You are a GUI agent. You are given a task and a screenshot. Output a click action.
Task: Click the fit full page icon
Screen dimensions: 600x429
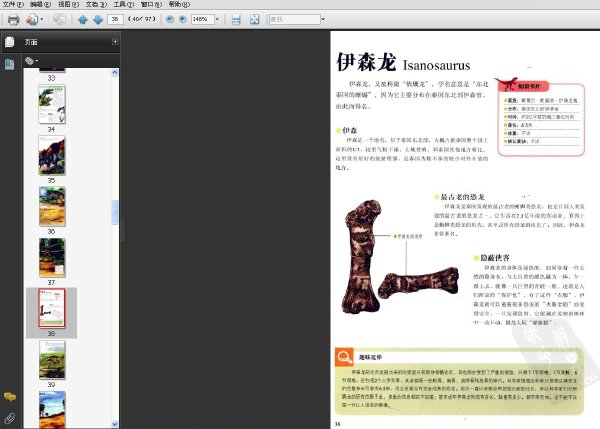[254, 20]
